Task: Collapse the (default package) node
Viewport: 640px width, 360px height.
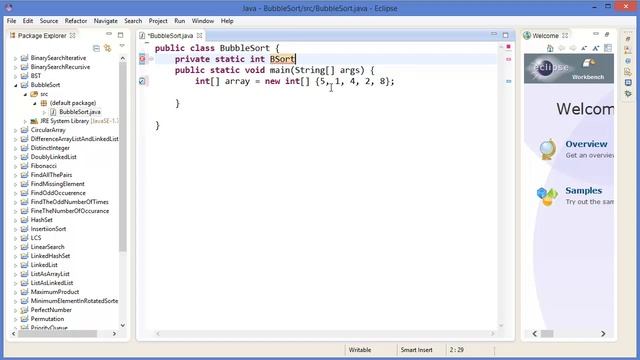Action: click(35, 103)
